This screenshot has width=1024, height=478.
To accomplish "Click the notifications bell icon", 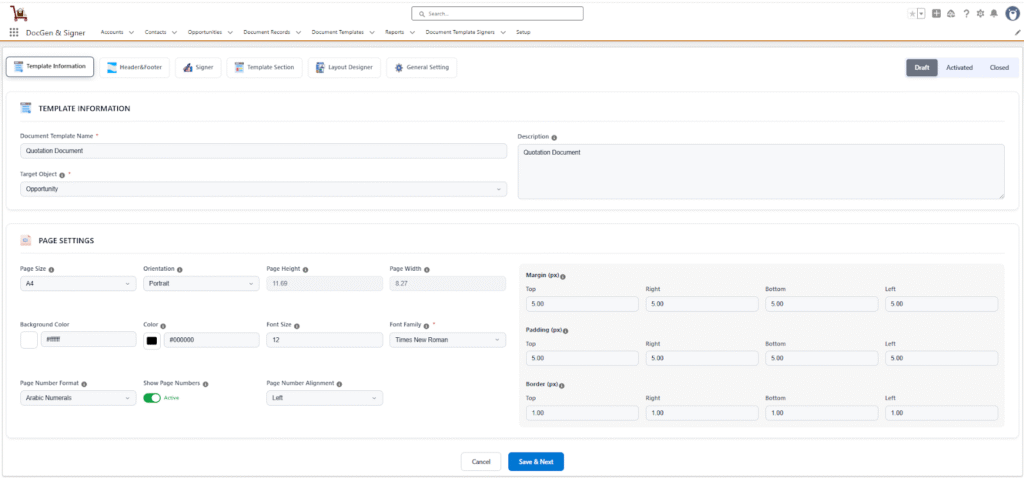I will point(994,13).
